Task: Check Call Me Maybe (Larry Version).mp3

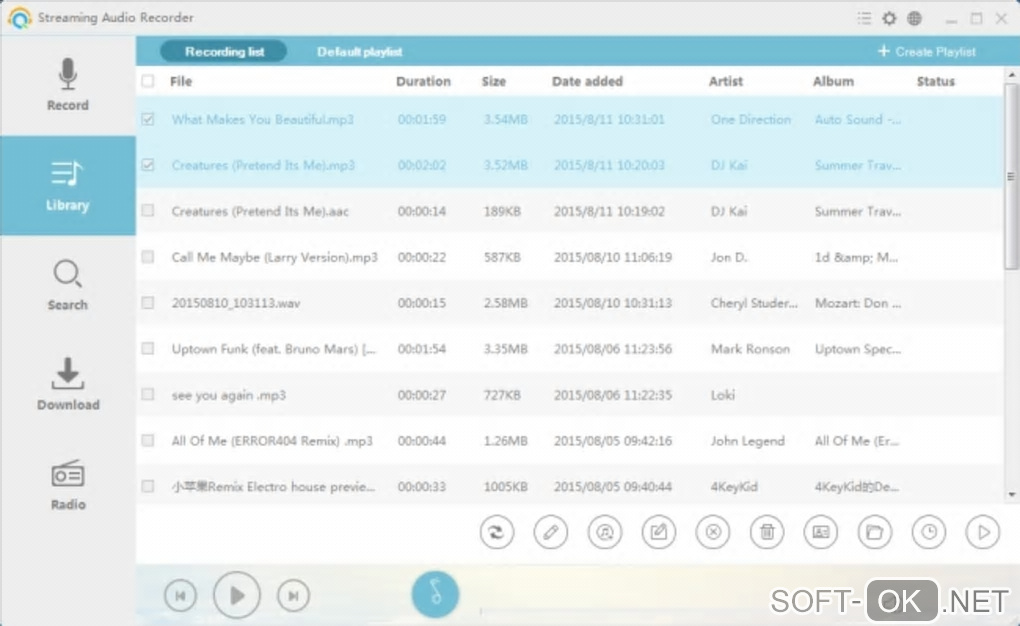Action: tap(148, 256)
